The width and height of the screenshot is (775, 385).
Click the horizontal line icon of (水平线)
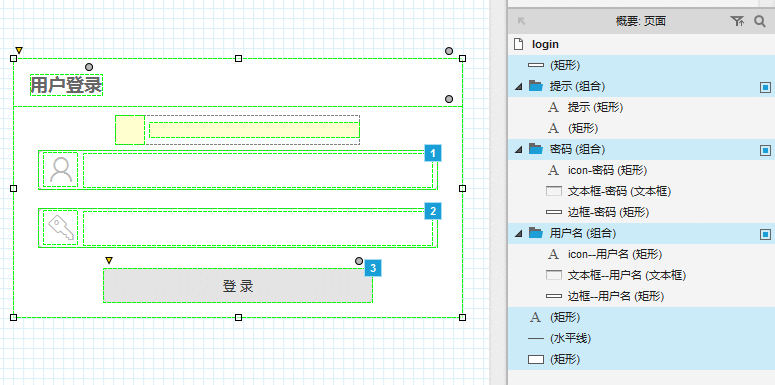(536, 339)
